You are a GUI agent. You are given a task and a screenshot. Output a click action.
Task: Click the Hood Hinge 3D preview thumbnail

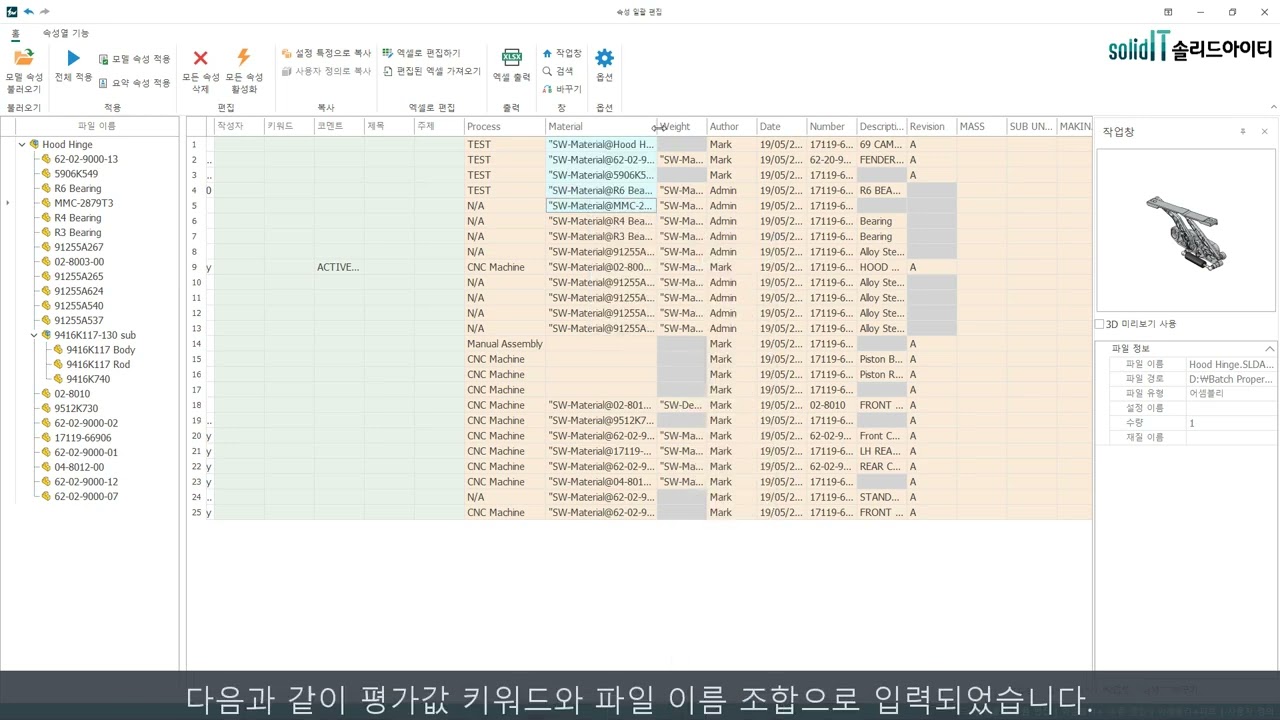[x=1186, y=230]
